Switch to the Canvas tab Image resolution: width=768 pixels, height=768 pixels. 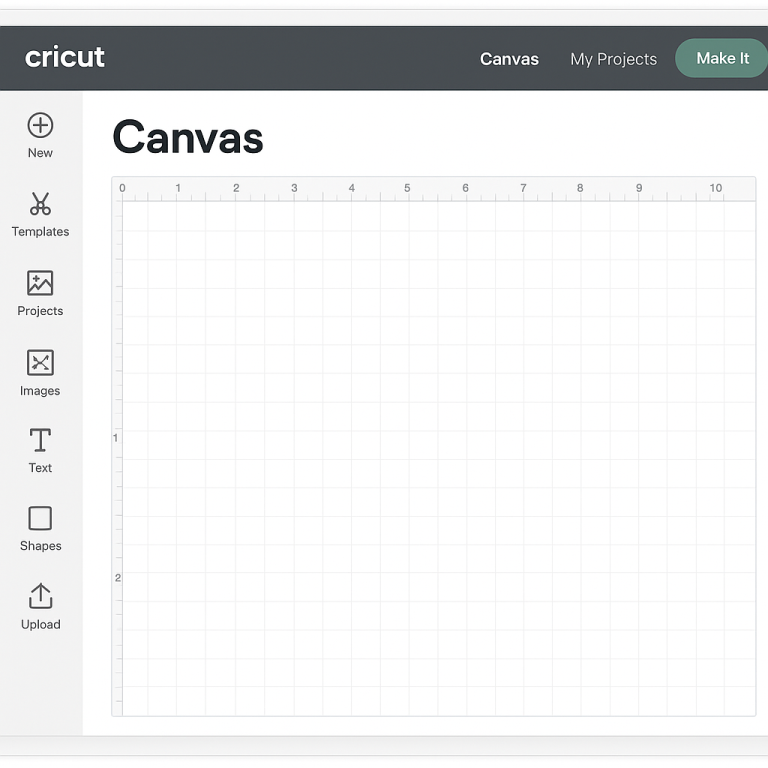coord(509,59)
